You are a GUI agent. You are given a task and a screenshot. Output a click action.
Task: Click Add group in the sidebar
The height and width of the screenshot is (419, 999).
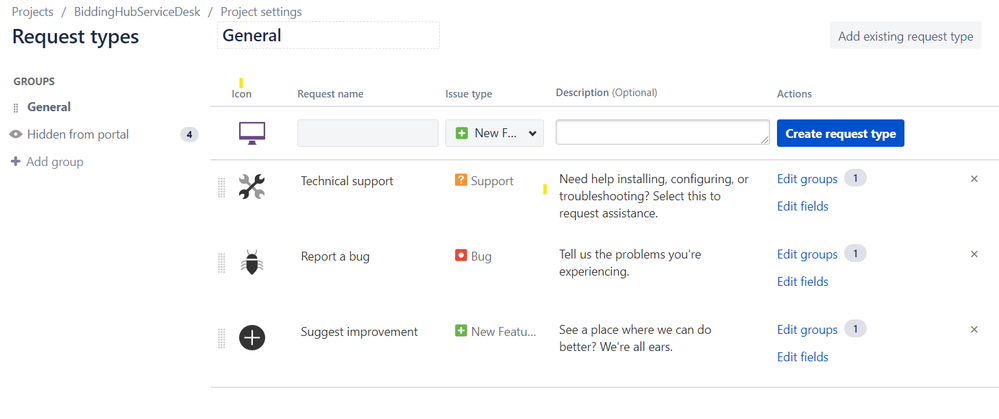point(55,162)
